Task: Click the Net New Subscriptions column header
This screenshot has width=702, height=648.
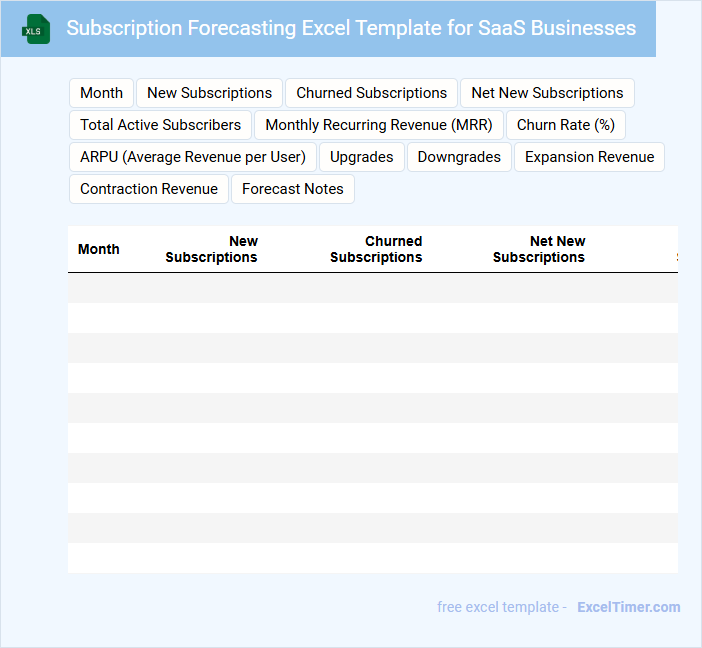Action: (540, 249)
